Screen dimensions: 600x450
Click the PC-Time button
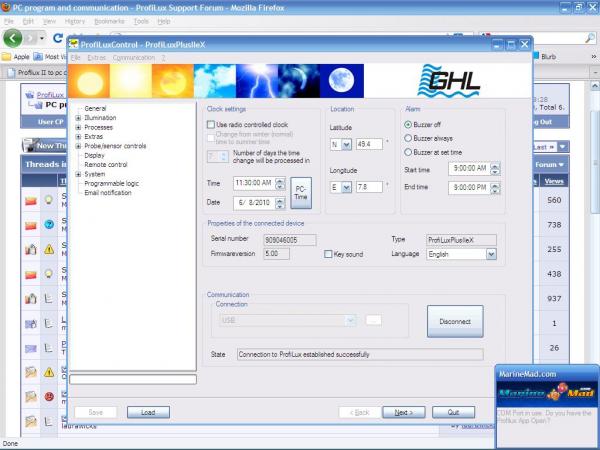(x=301, y=192)
